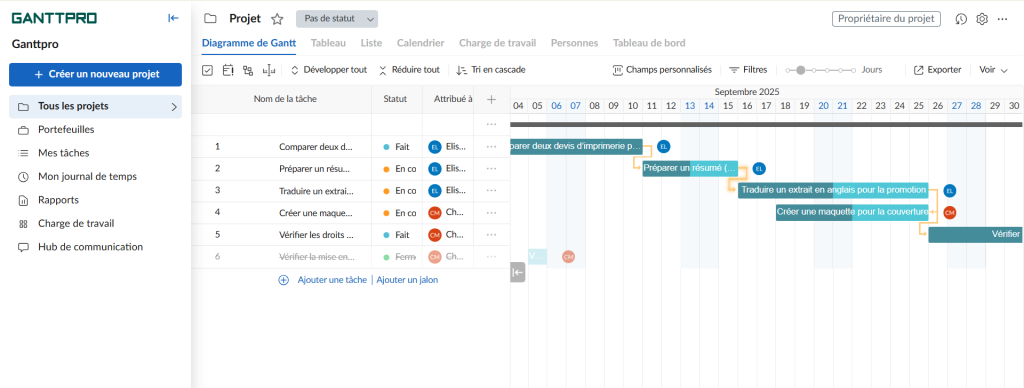Viewport: 1024px width, 388px height.
Task: Click the Nom de la tâche column header
Action: coord(285,99)
